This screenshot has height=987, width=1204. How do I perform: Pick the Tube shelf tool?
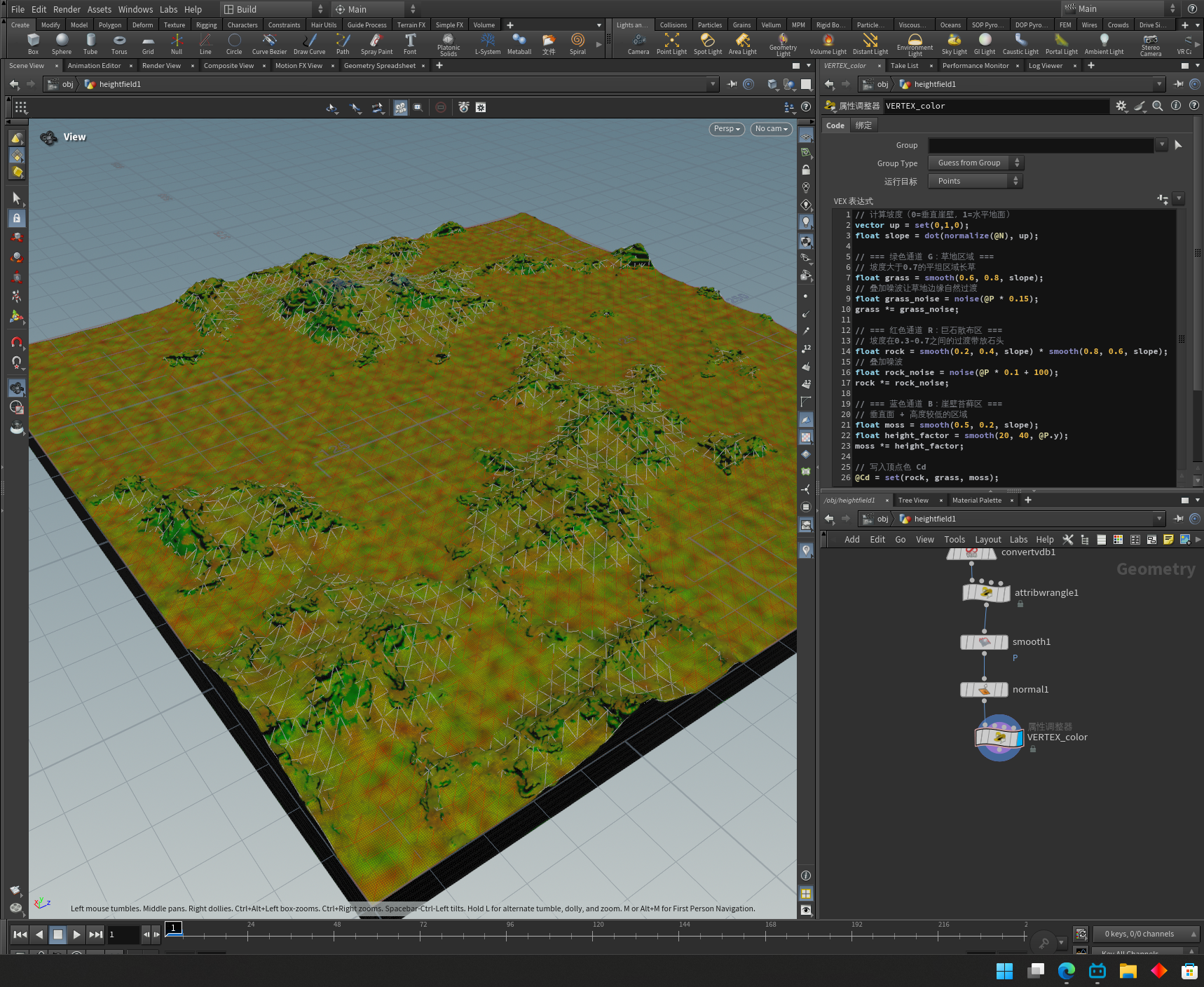pos(90,43)
